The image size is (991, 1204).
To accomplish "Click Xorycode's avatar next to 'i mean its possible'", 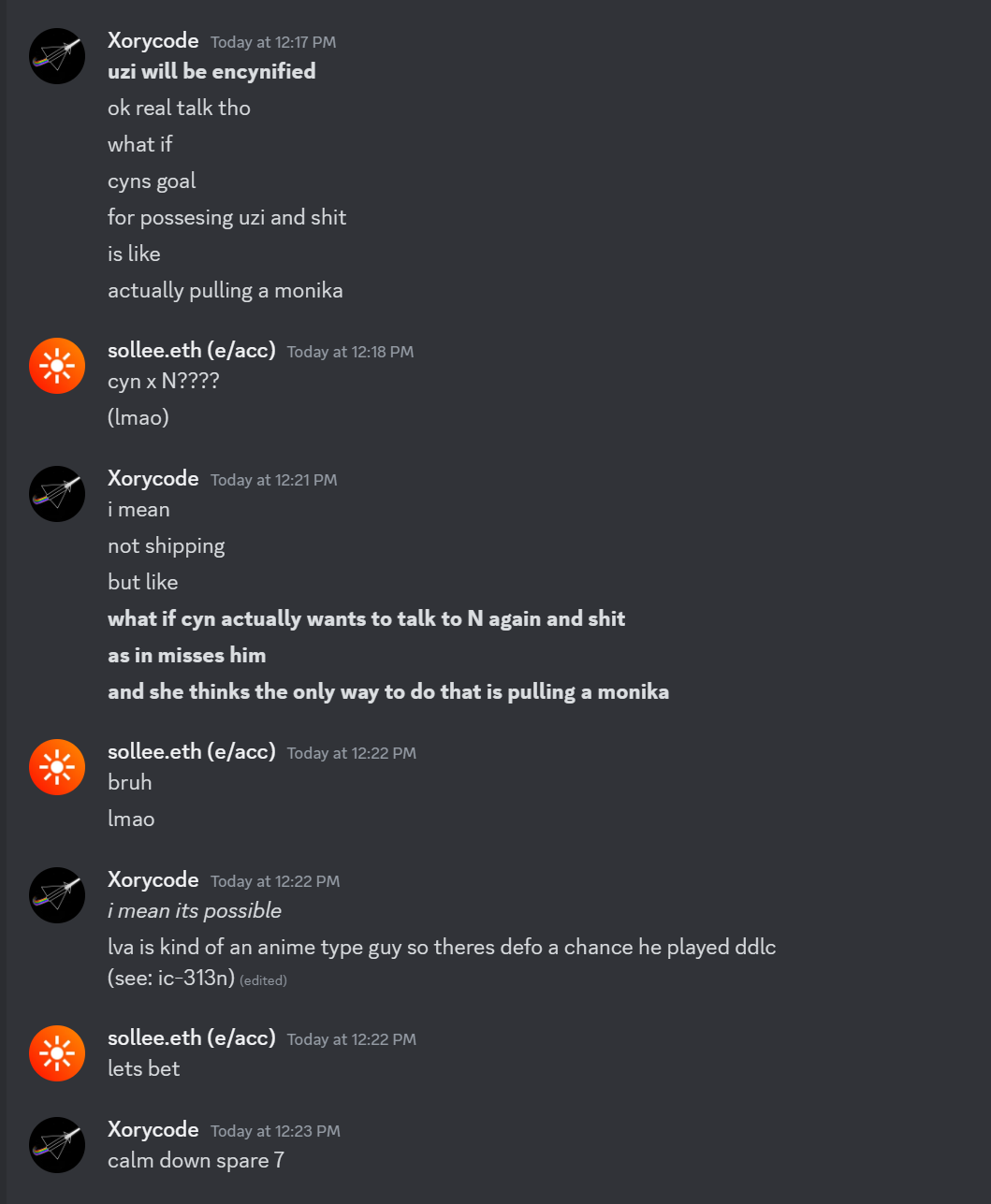I will 57,895.
